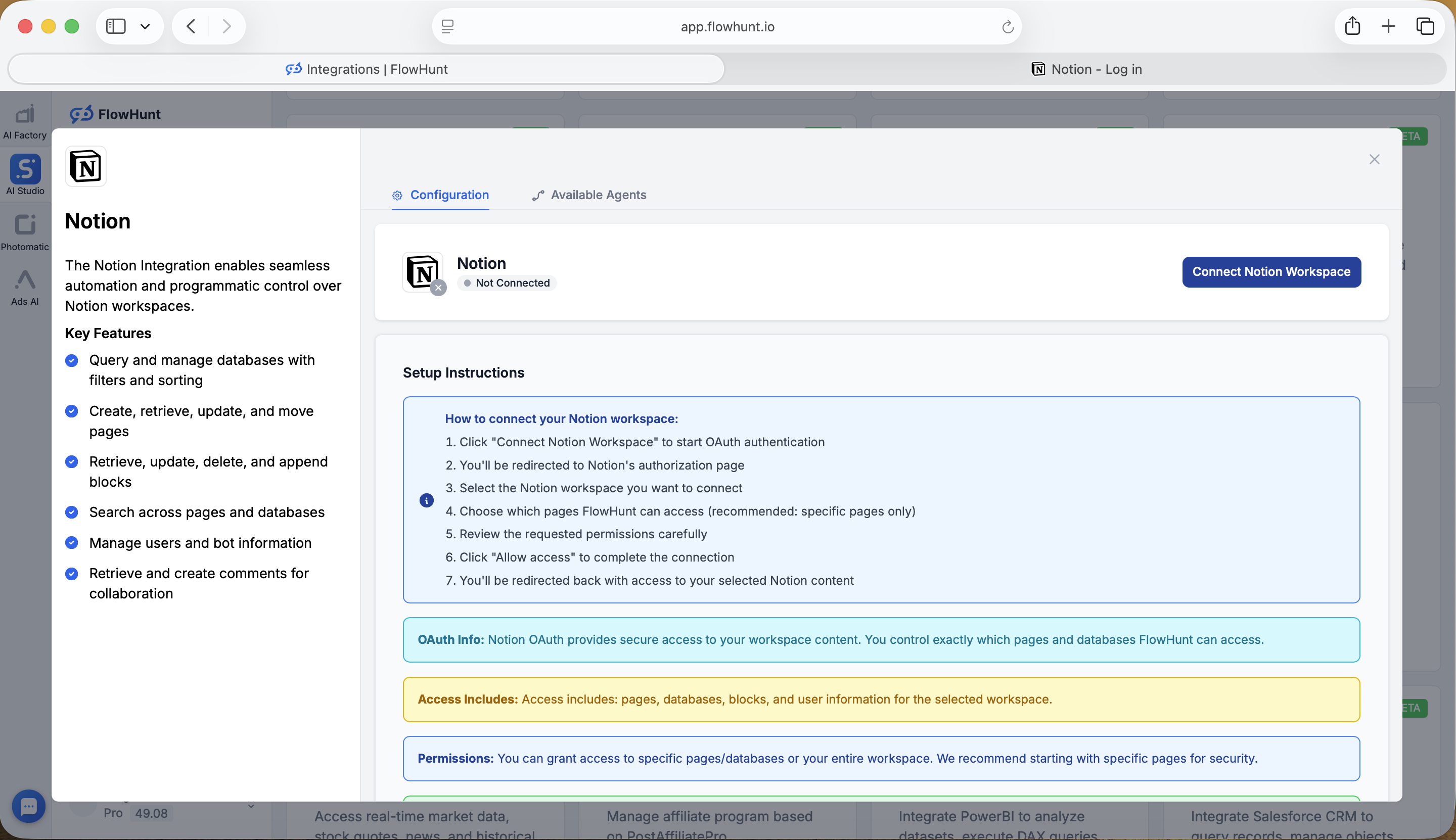This screenshot has height=840, width=1456.
Task: Open the chat support bubble
Action: (x=28, y=806)
